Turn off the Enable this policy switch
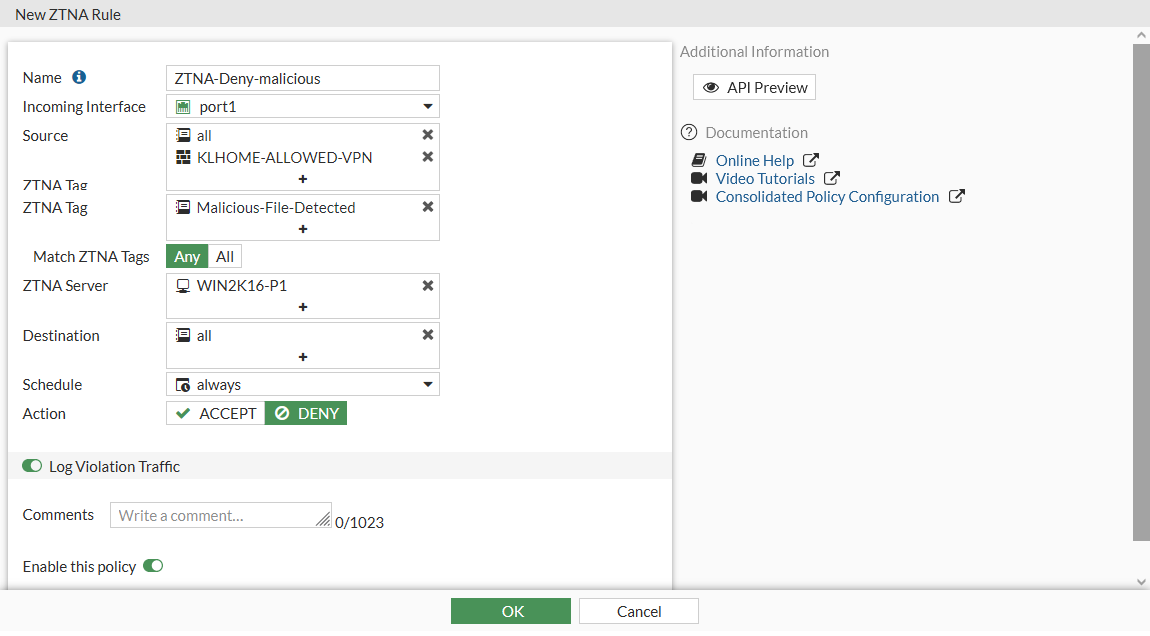This screenshot has height=636, width=1150. 153,566
